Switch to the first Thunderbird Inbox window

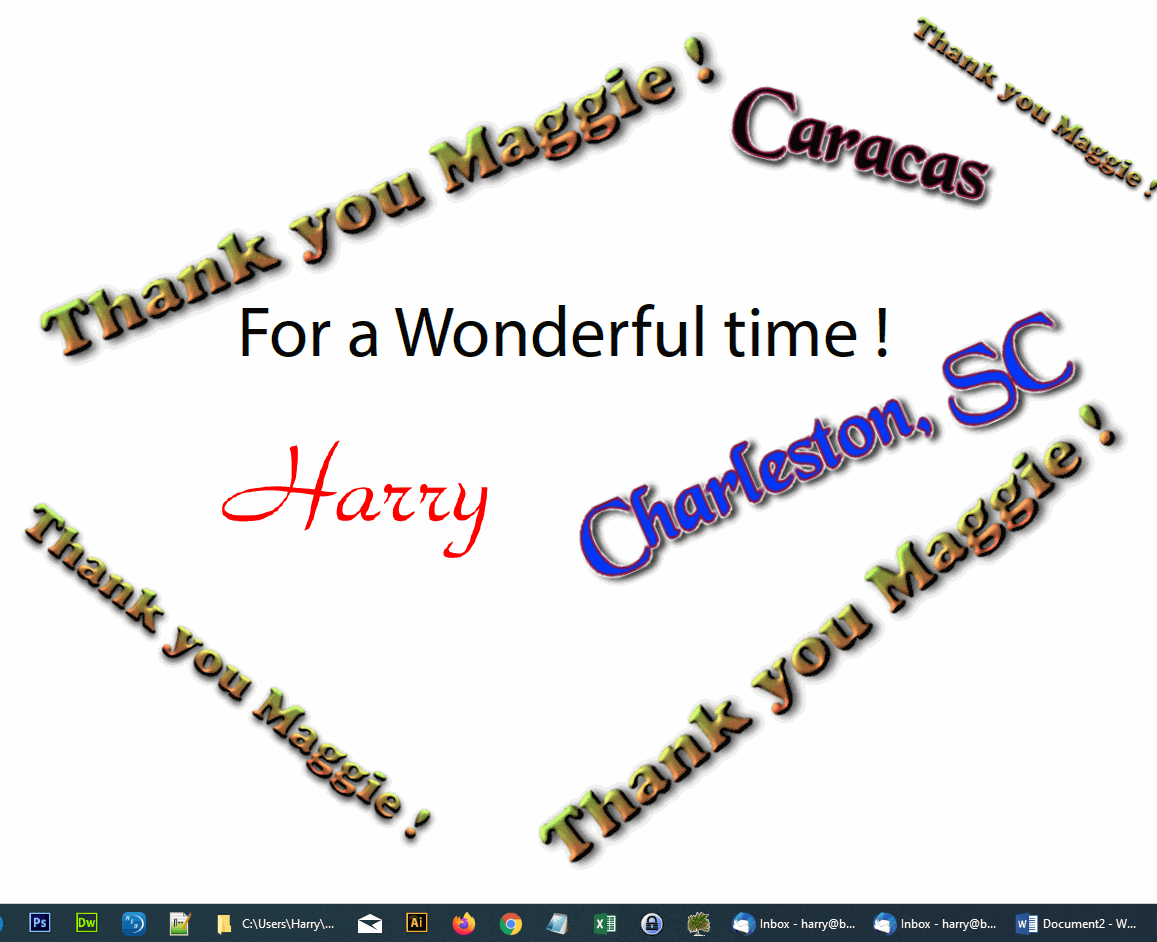[794, 923]
